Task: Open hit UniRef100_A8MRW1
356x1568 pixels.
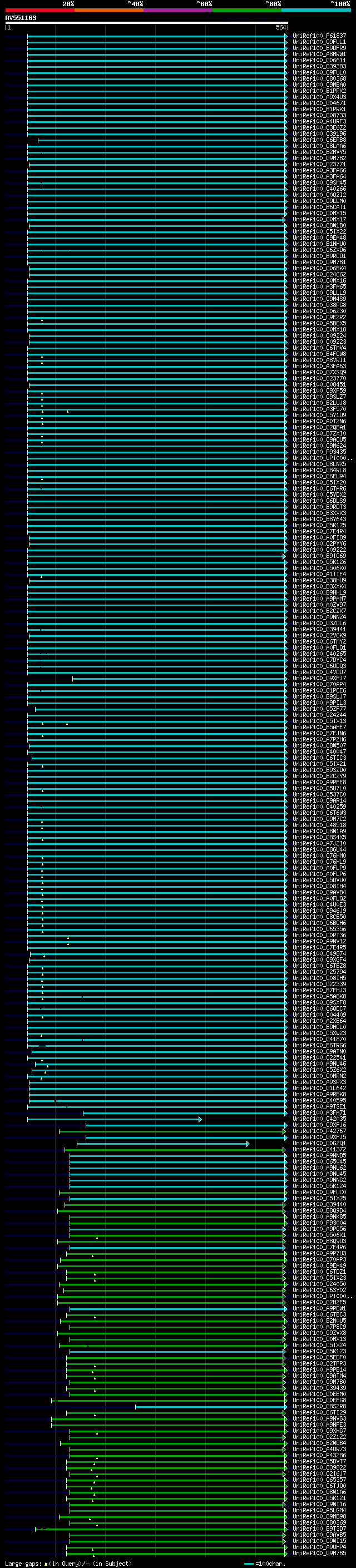Action: [x=319, y=54]
